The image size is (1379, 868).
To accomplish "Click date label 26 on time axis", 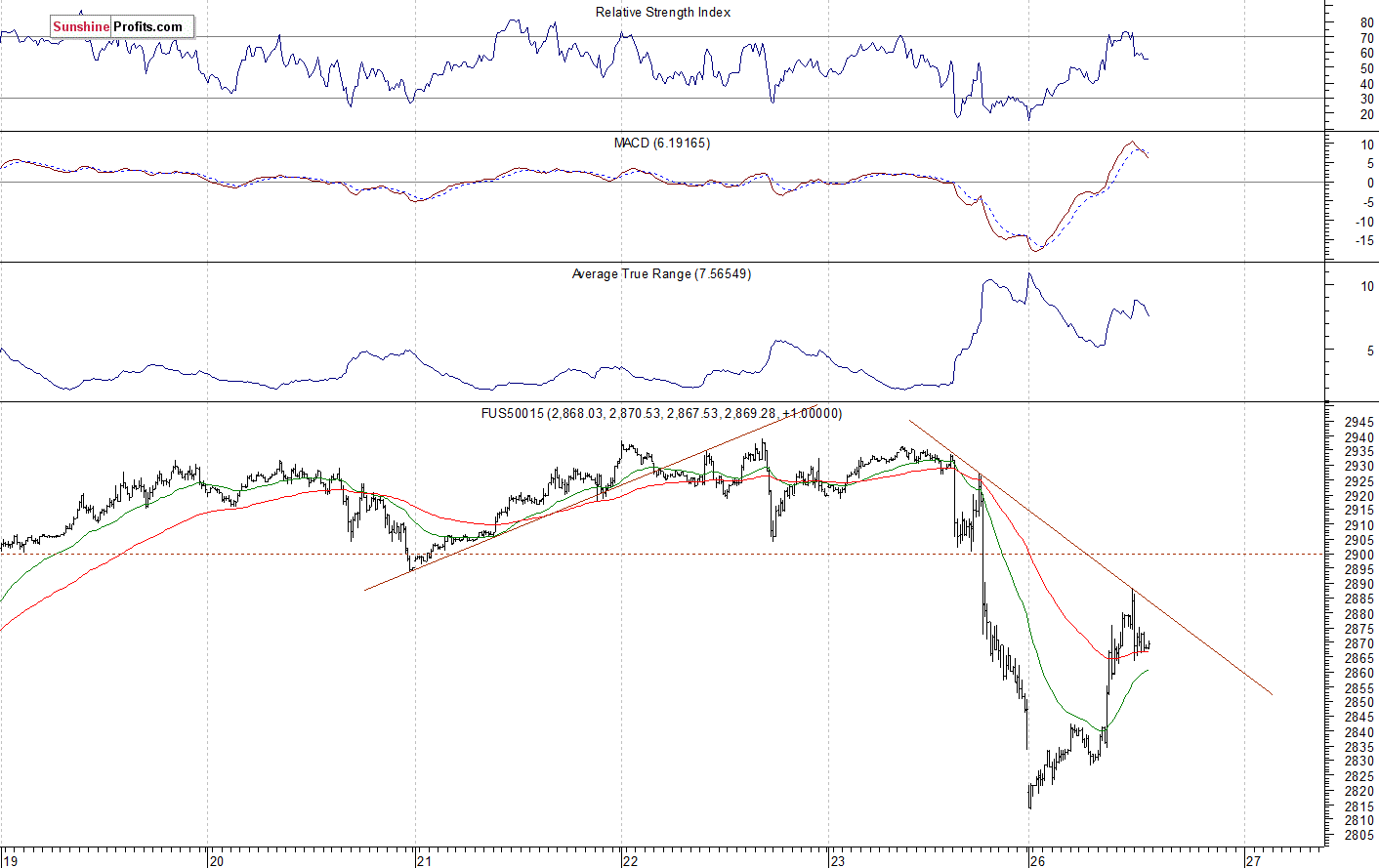I will click(x=1037, y=861).
